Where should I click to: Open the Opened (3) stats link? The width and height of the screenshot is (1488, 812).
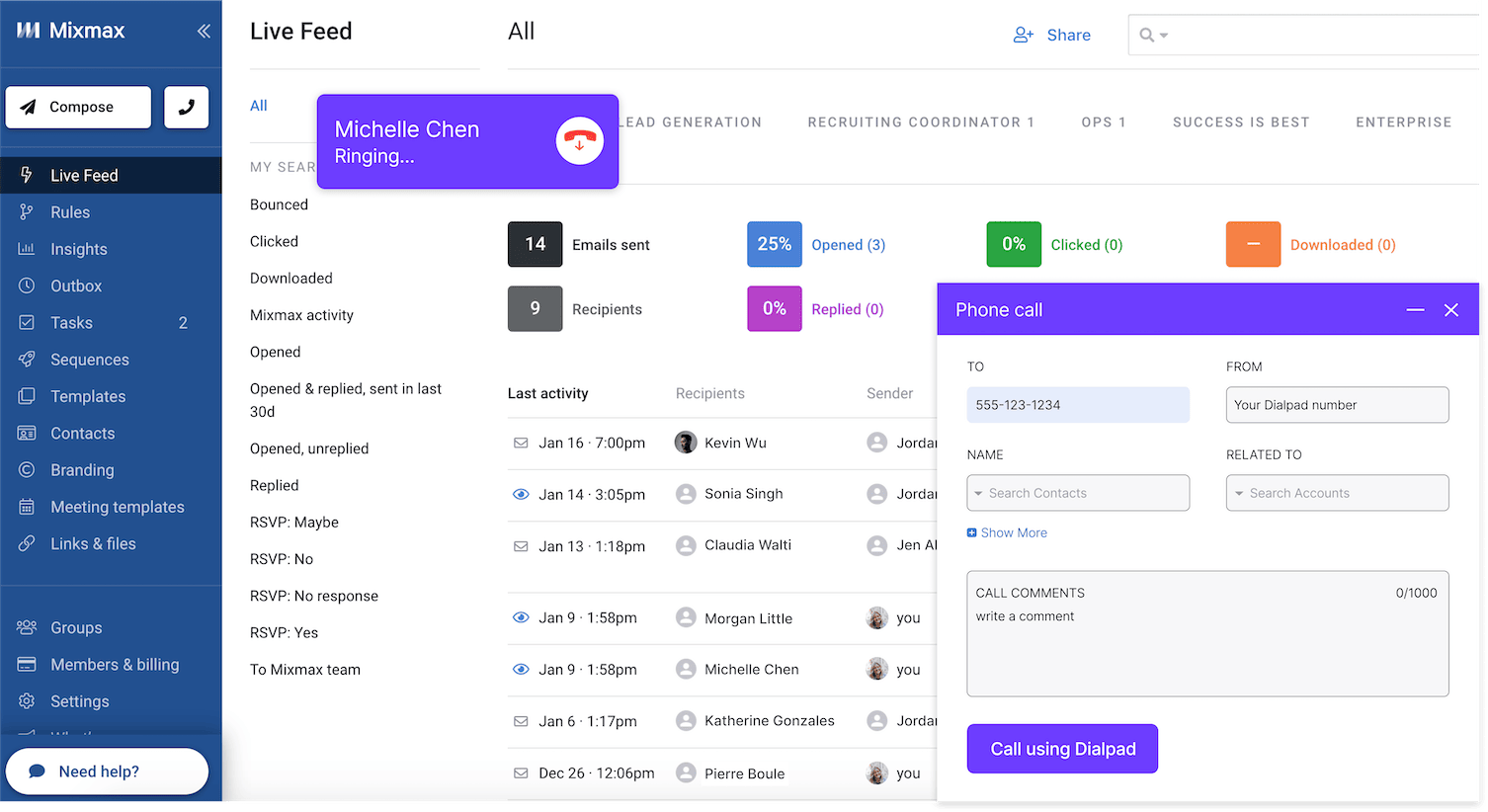847,244
